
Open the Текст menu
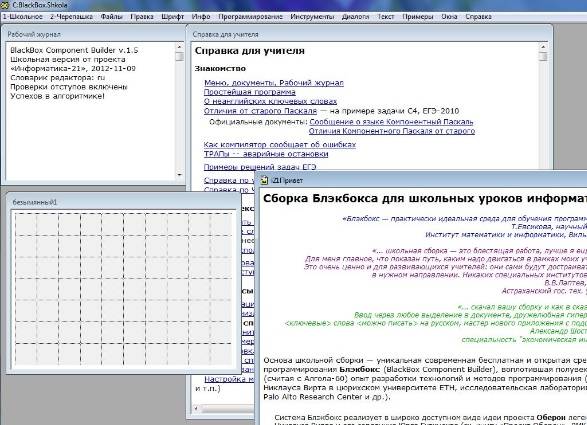point(386,17)
